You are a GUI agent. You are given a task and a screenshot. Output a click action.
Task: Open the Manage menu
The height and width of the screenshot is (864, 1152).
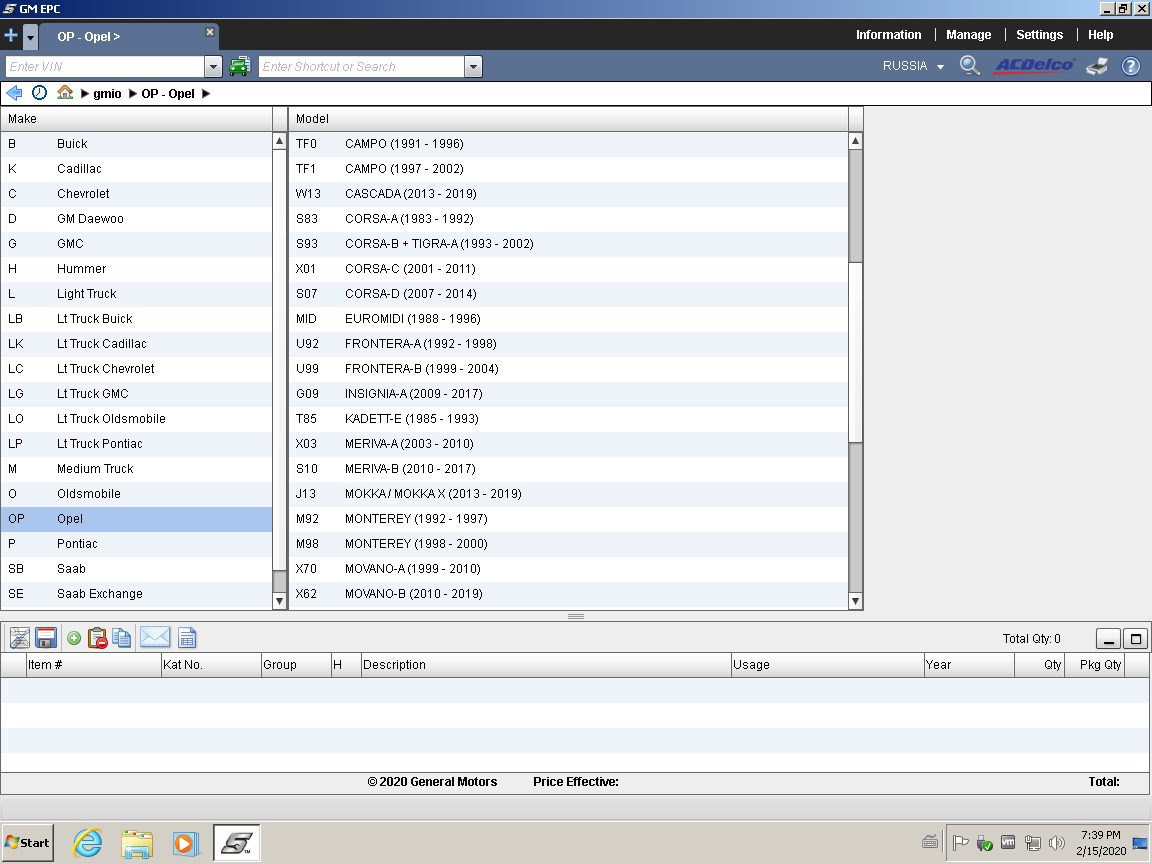[968, 35]
